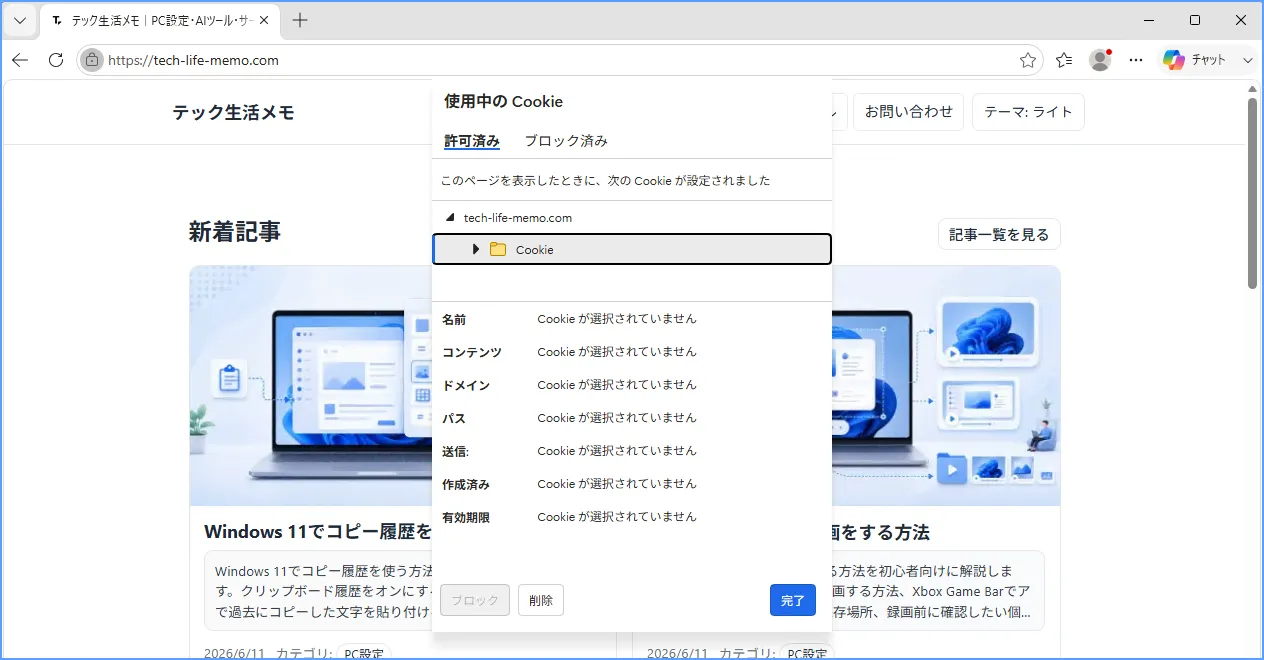Open the right-side article thumbnail image
Screen dimensions: 1264x660
tap(946, 386)
